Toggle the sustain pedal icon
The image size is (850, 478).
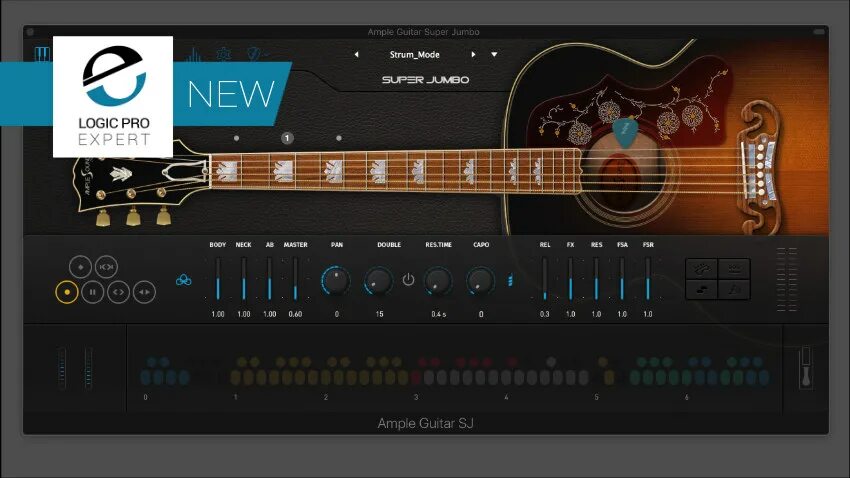pyautogui.click(x=806, y=367)
